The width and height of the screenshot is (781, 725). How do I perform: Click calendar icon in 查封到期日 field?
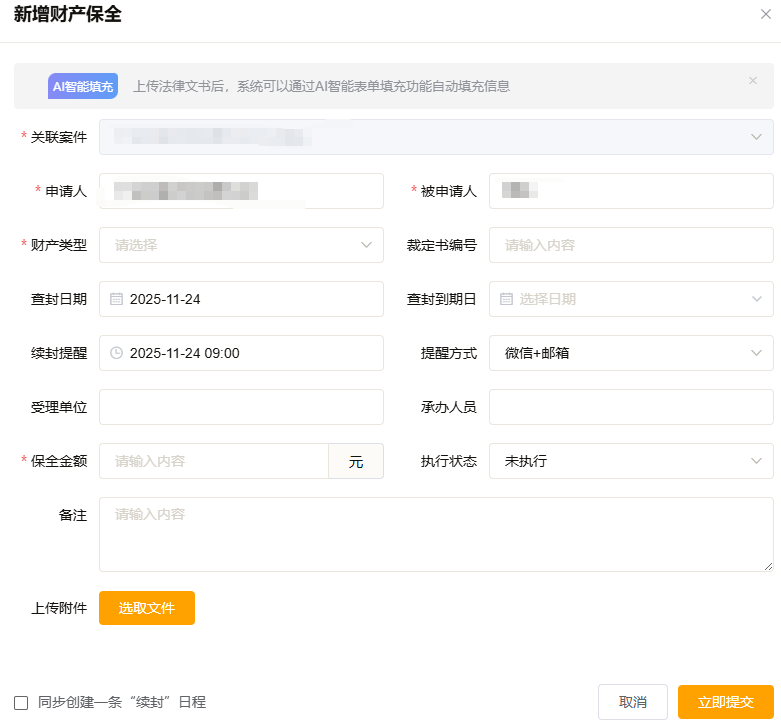(506, 299)
